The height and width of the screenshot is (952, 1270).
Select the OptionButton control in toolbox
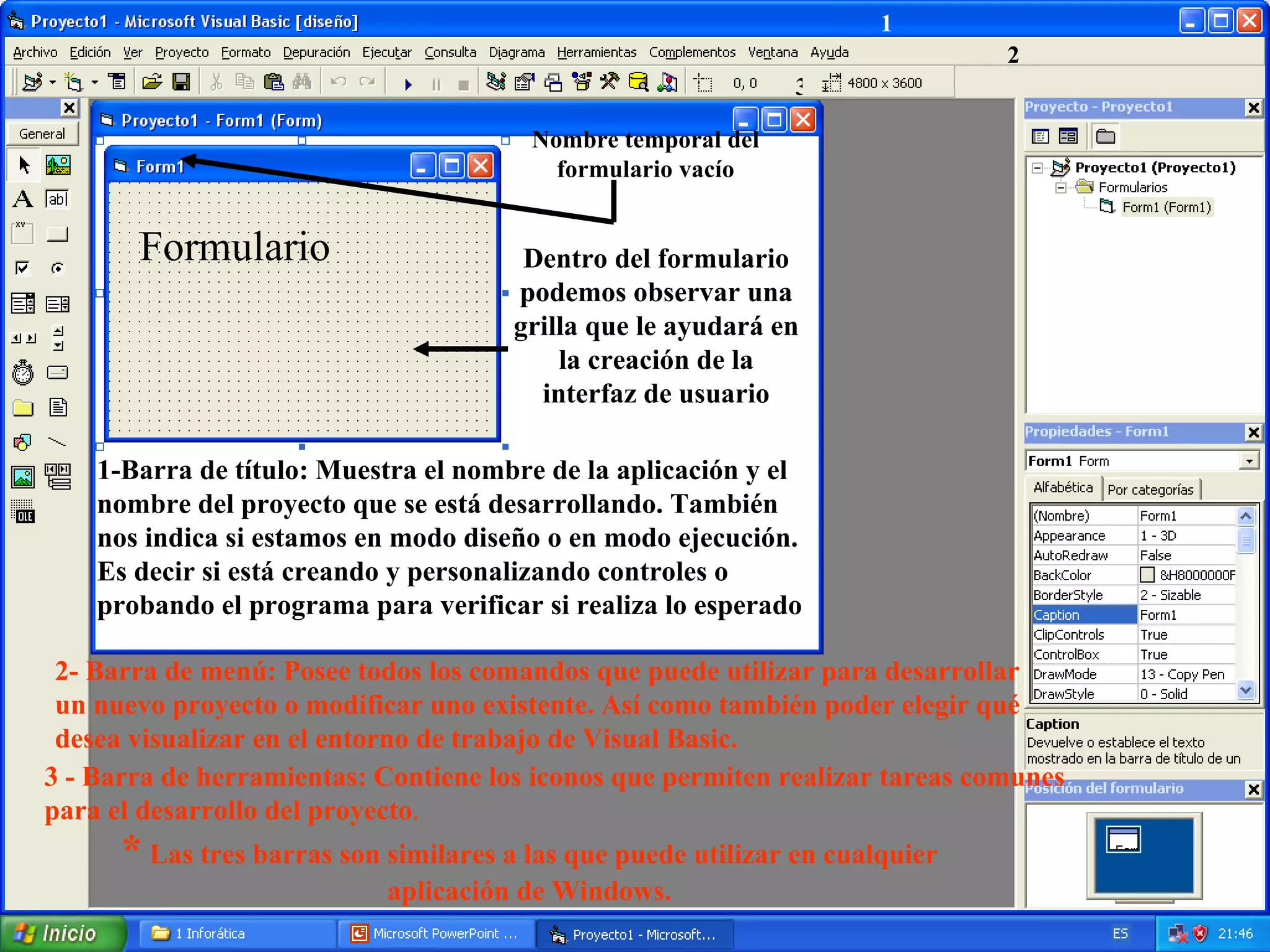[x=57, y=268]
